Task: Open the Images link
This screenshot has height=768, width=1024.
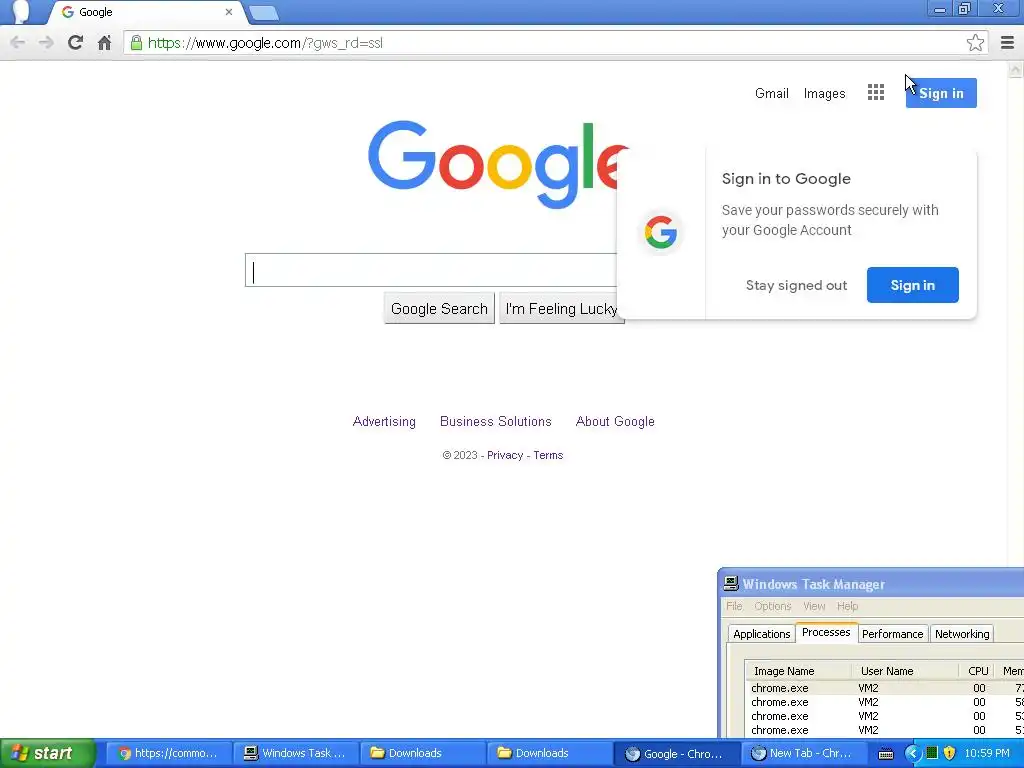Action: point(824,93)
